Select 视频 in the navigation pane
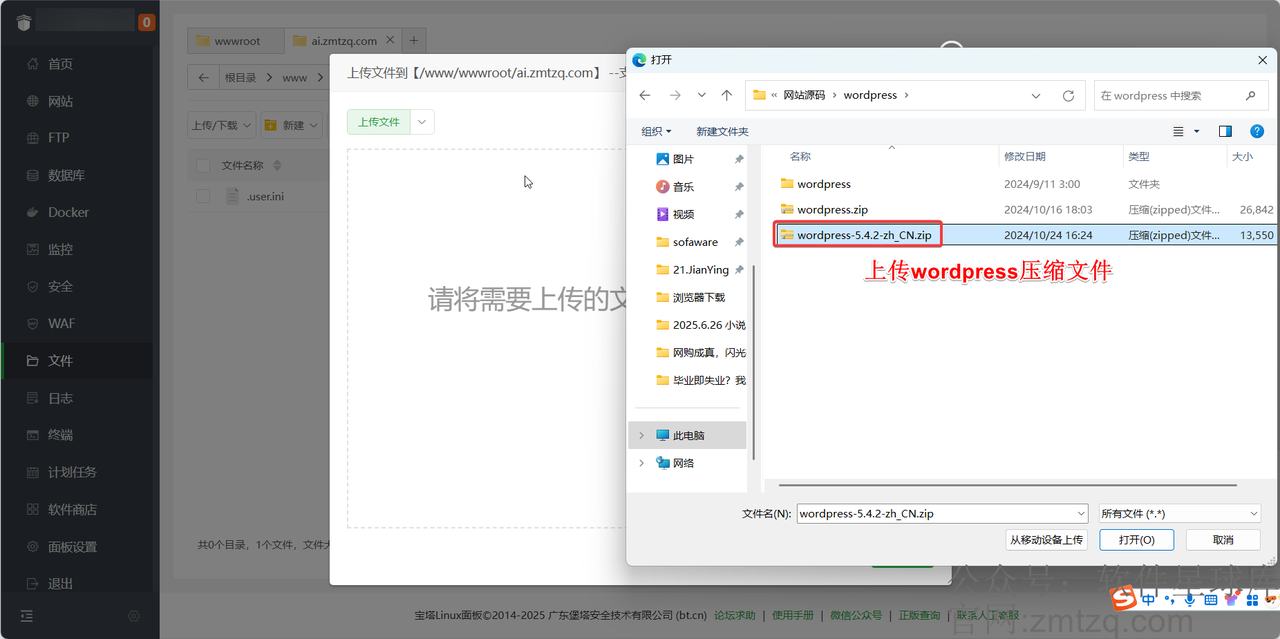The image size is (1280, 639). (x=683, y=214)
